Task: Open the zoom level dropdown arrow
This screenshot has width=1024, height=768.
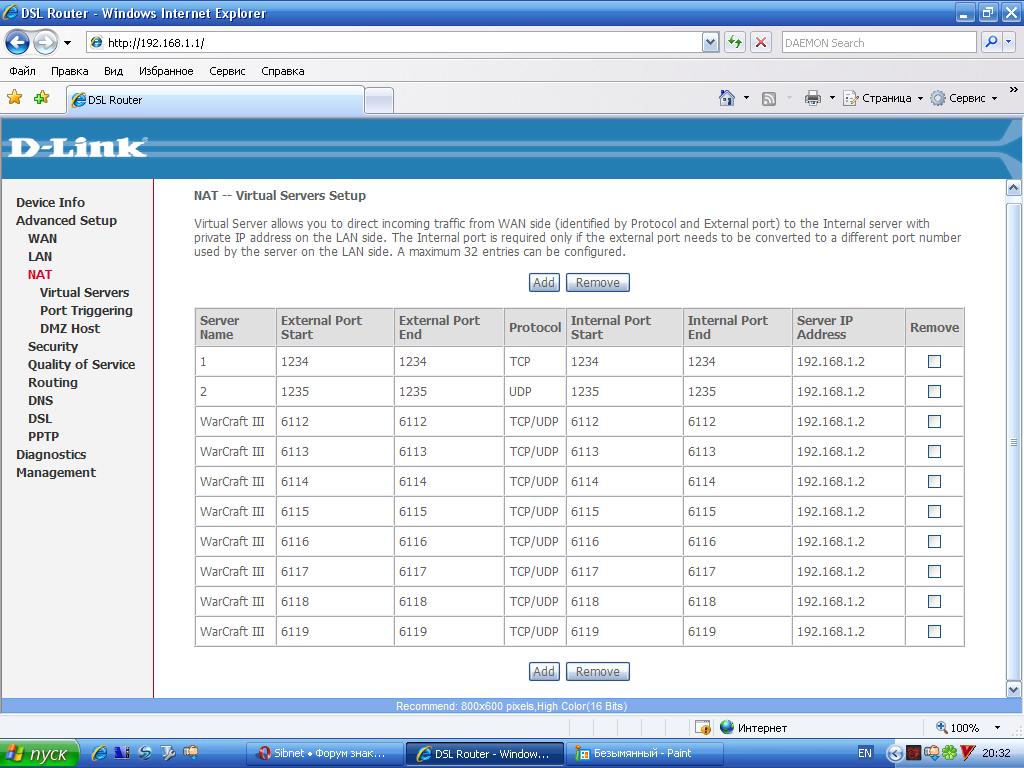Action: (x=997, y=727)
